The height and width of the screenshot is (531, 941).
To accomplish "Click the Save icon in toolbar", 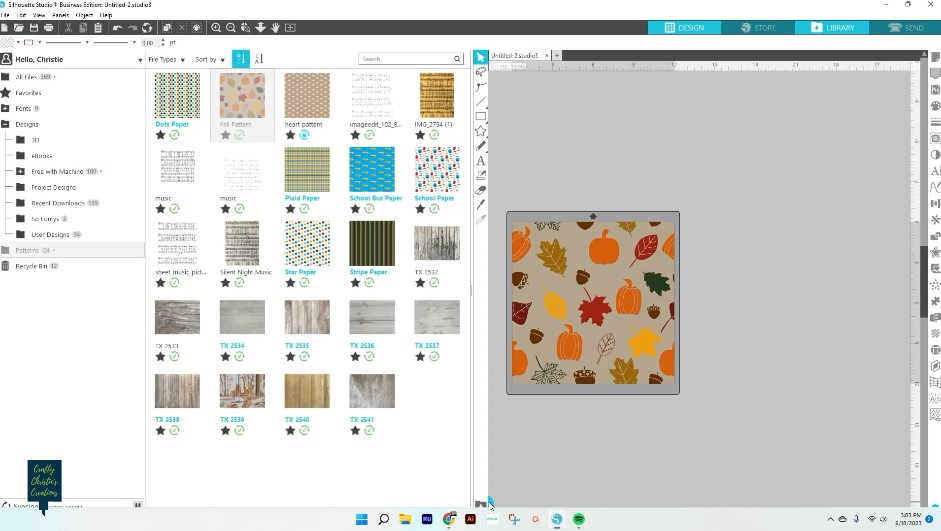I will click(34, 28).
